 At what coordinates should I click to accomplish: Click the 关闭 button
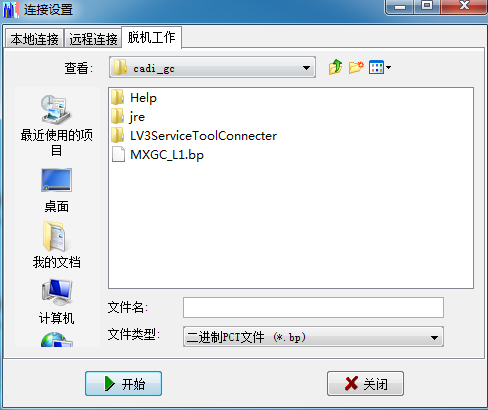coord(365,384)
